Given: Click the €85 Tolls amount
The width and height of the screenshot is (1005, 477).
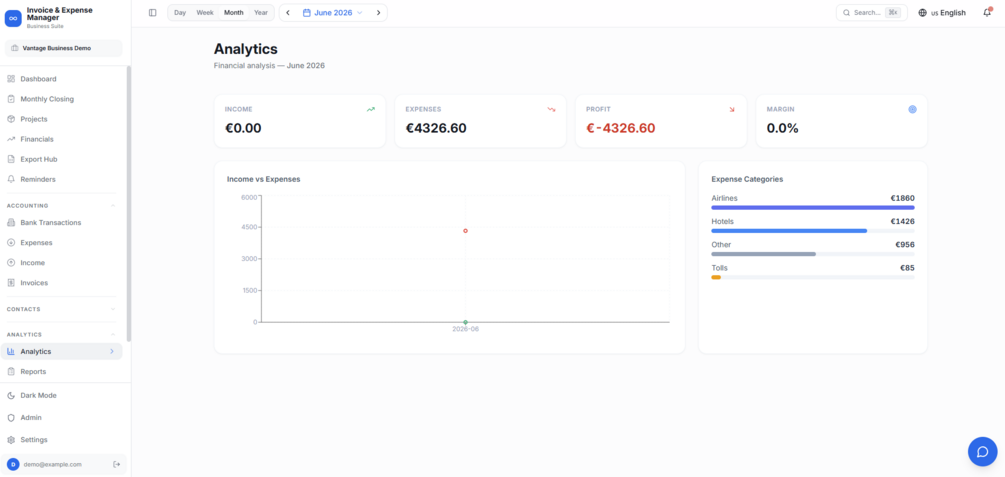Looking at the screenshot, I should point(907,268).
